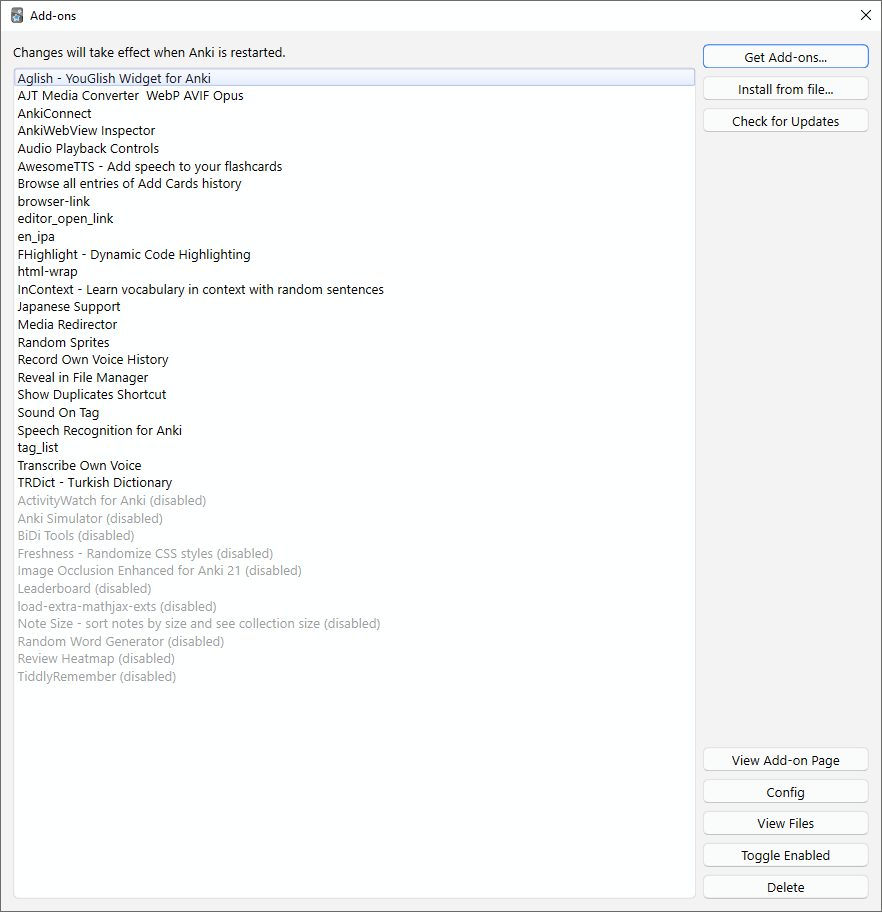Click the Delete button
882x912 pixels.
pyautogui.click(x=785, y=888)
